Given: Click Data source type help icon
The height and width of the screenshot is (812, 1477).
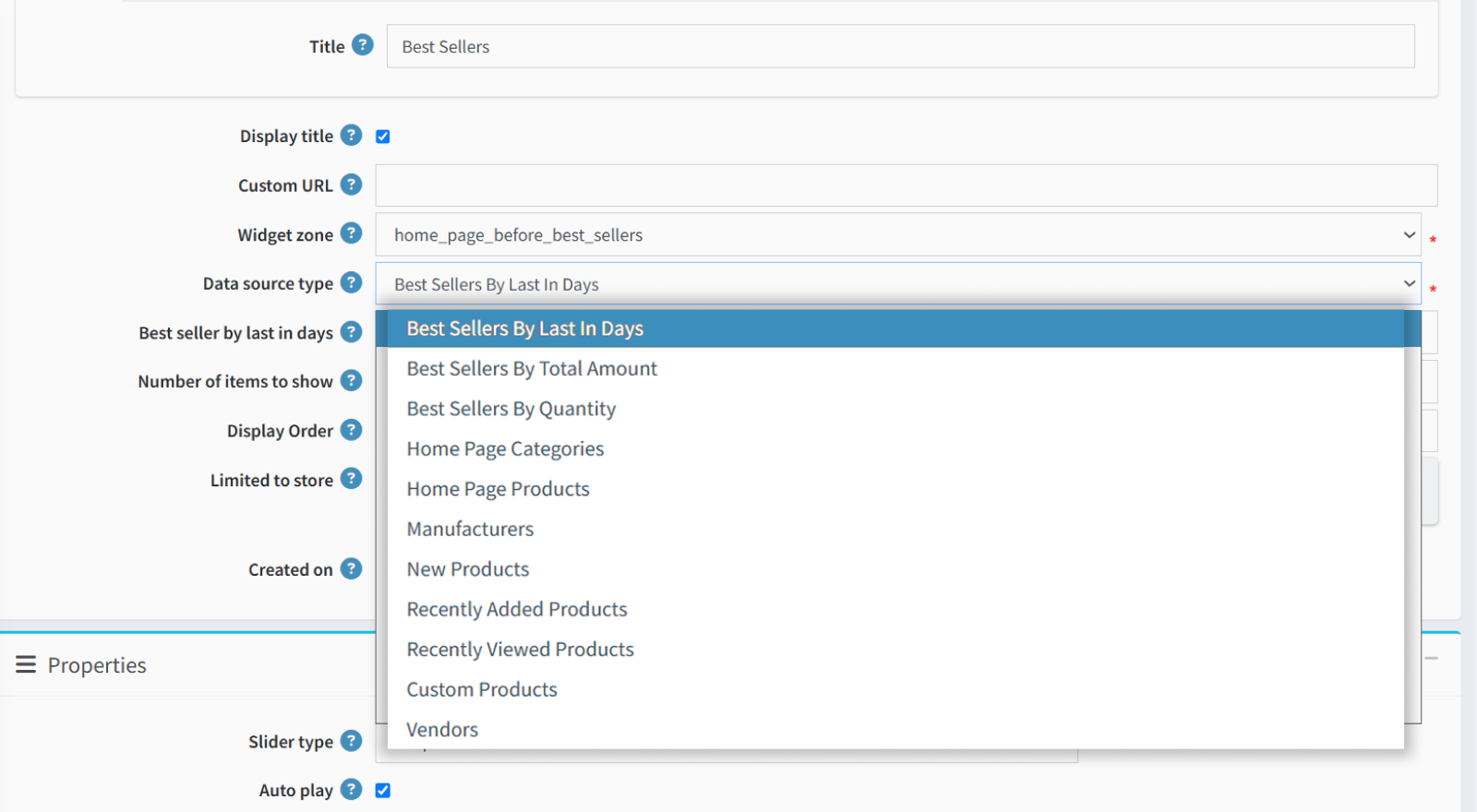Looking at the screenshot, I should (351, 282).
